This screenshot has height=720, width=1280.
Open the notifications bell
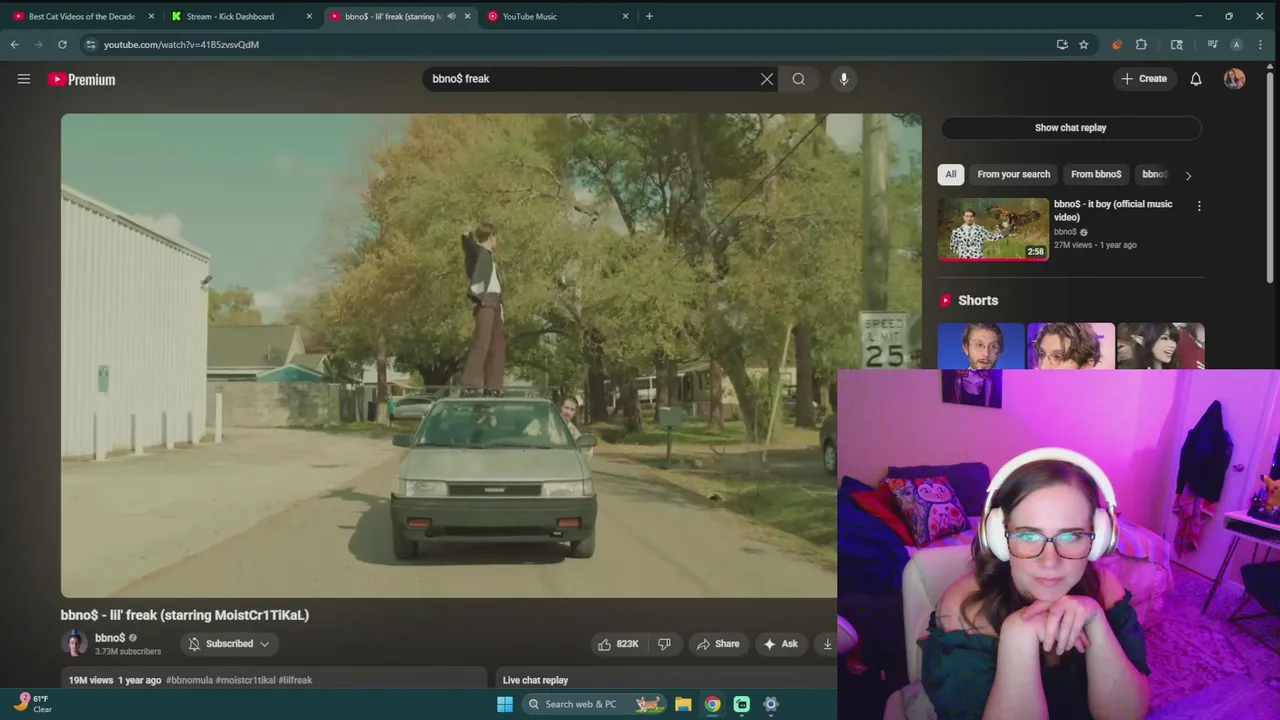(x=1196, y=79)
